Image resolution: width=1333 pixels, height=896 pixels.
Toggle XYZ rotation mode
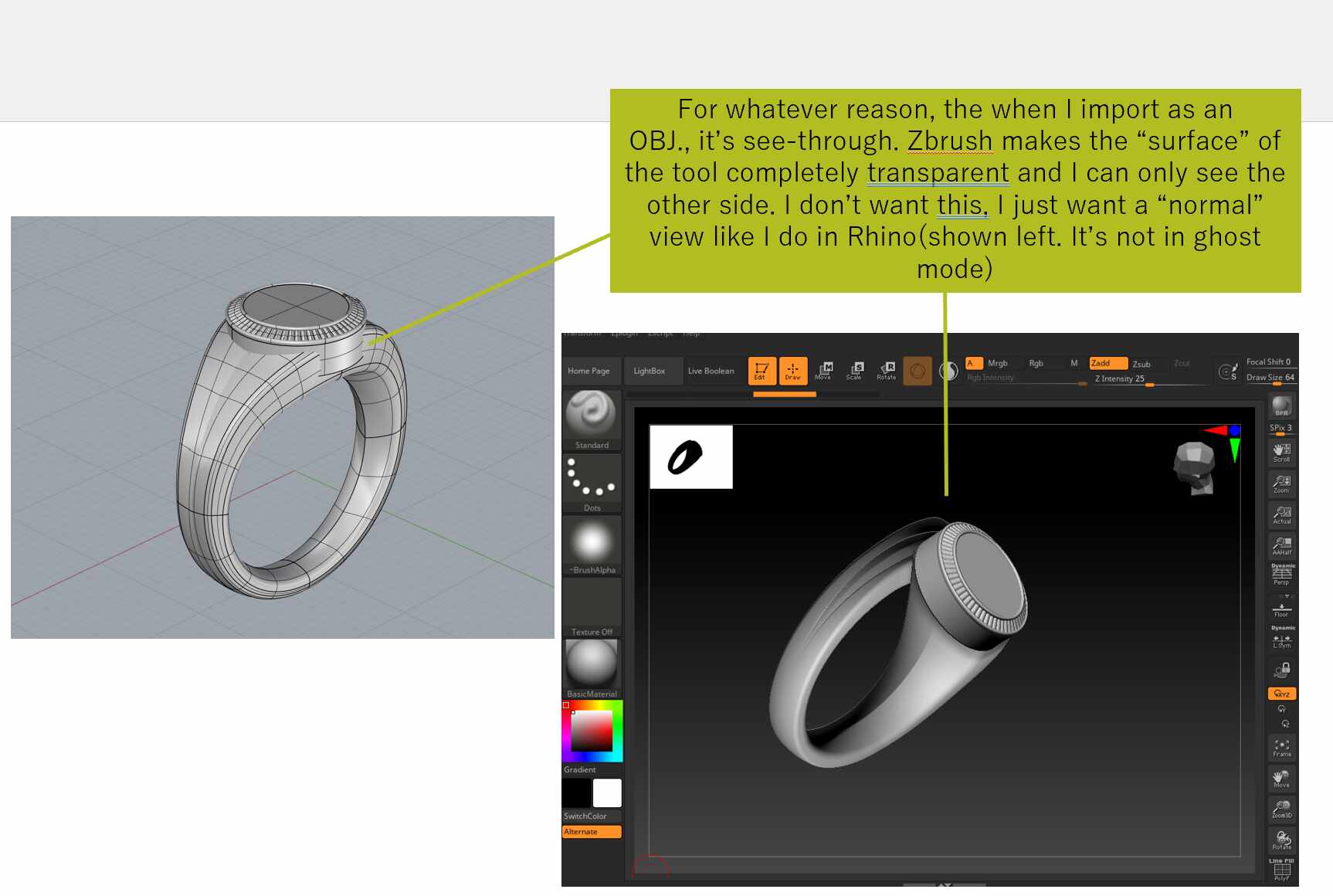click(1282, 694)
